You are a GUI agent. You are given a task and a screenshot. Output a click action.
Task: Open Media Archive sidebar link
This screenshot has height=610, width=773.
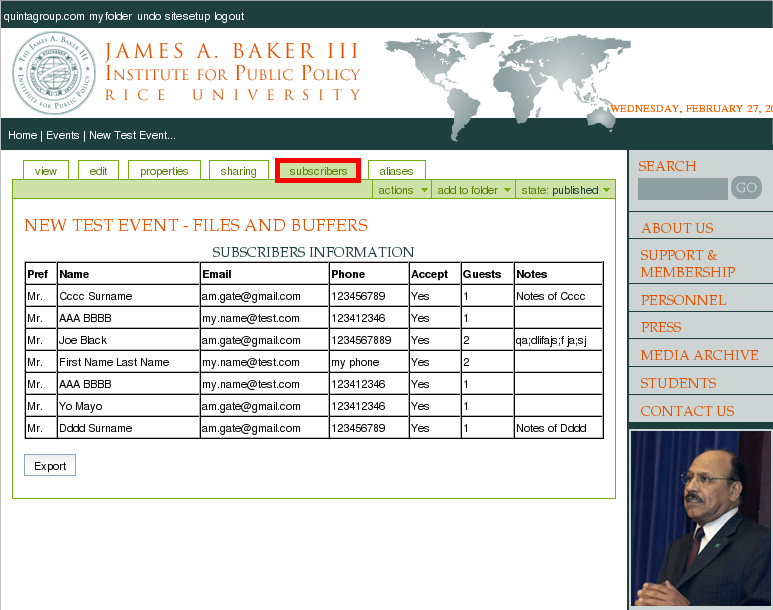[699, 355]
